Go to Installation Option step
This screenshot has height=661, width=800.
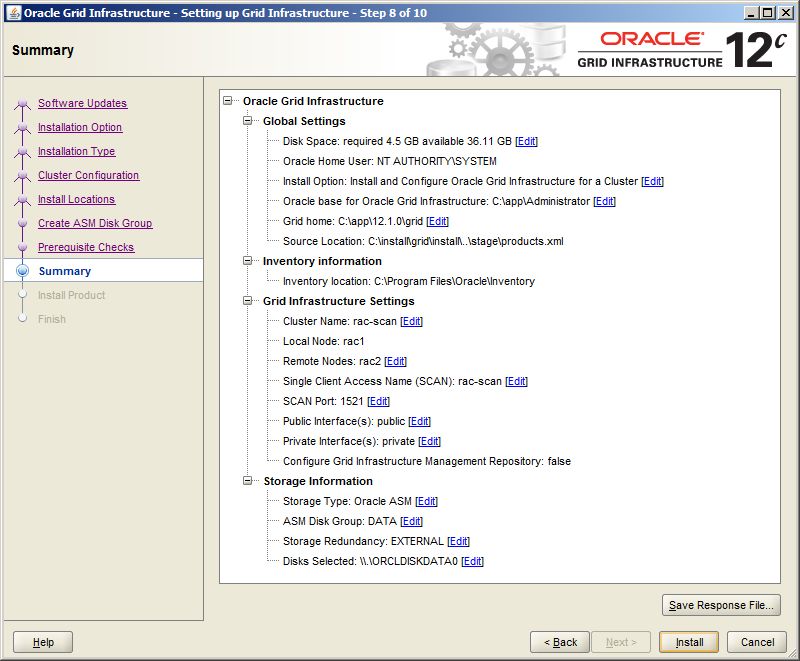pyautogui.click(x=80, y=127)
